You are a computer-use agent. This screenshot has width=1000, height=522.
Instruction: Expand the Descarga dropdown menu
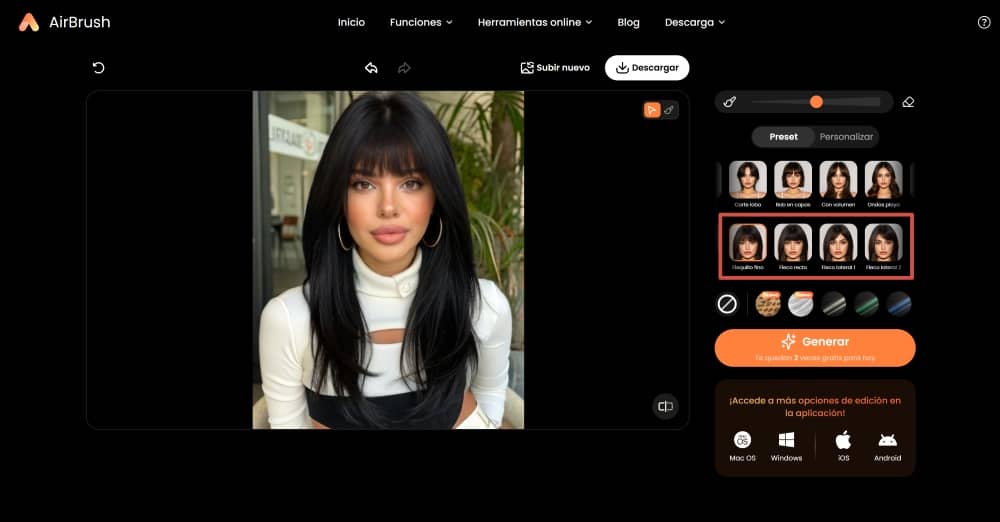tap(695, 22)
